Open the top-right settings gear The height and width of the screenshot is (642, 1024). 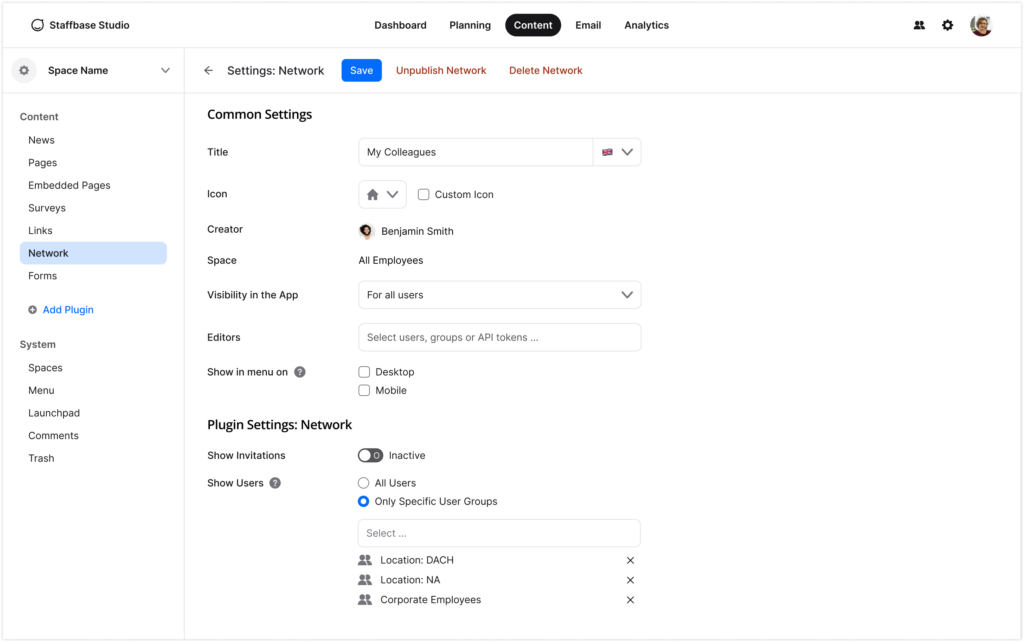(947, 25)
